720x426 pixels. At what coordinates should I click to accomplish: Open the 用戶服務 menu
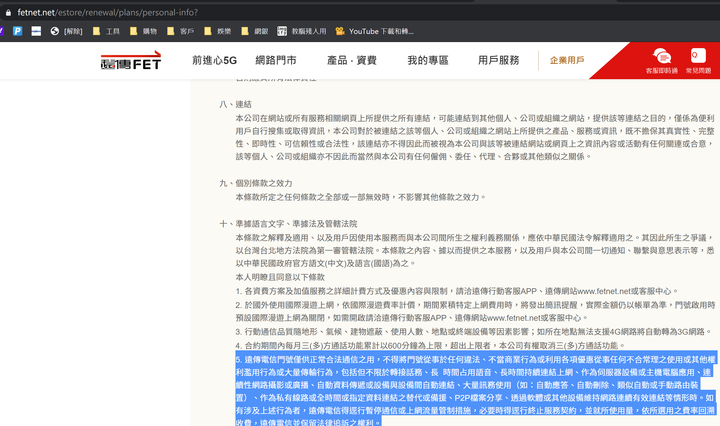pyautogui.click(x=499, y=60)
